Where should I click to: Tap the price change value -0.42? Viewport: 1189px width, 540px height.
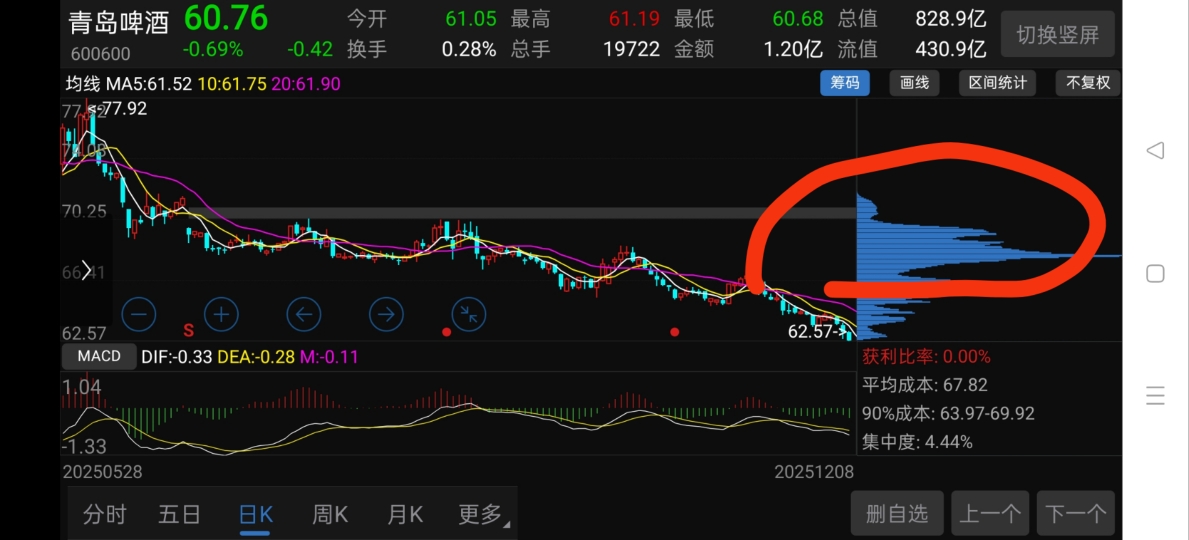point(310,50)
